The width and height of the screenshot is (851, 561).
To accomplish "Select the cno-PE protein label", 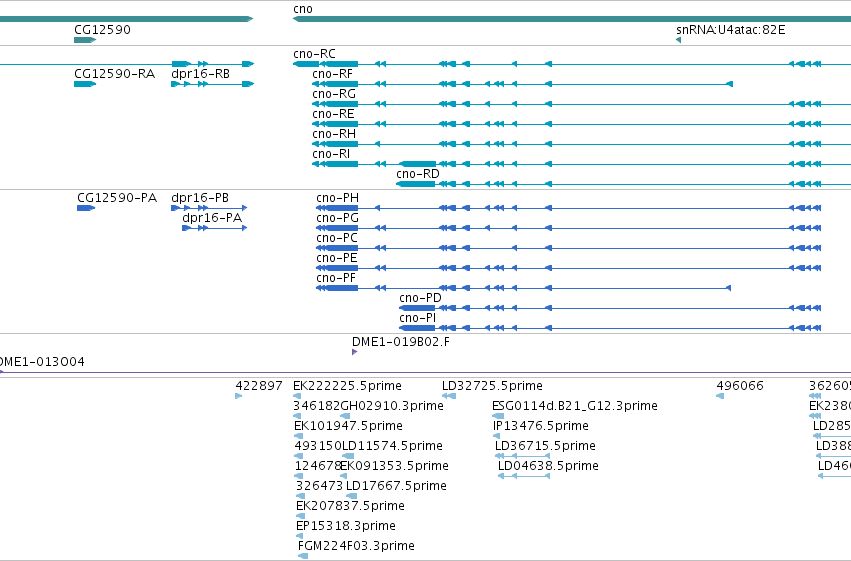I will (337, 258).
